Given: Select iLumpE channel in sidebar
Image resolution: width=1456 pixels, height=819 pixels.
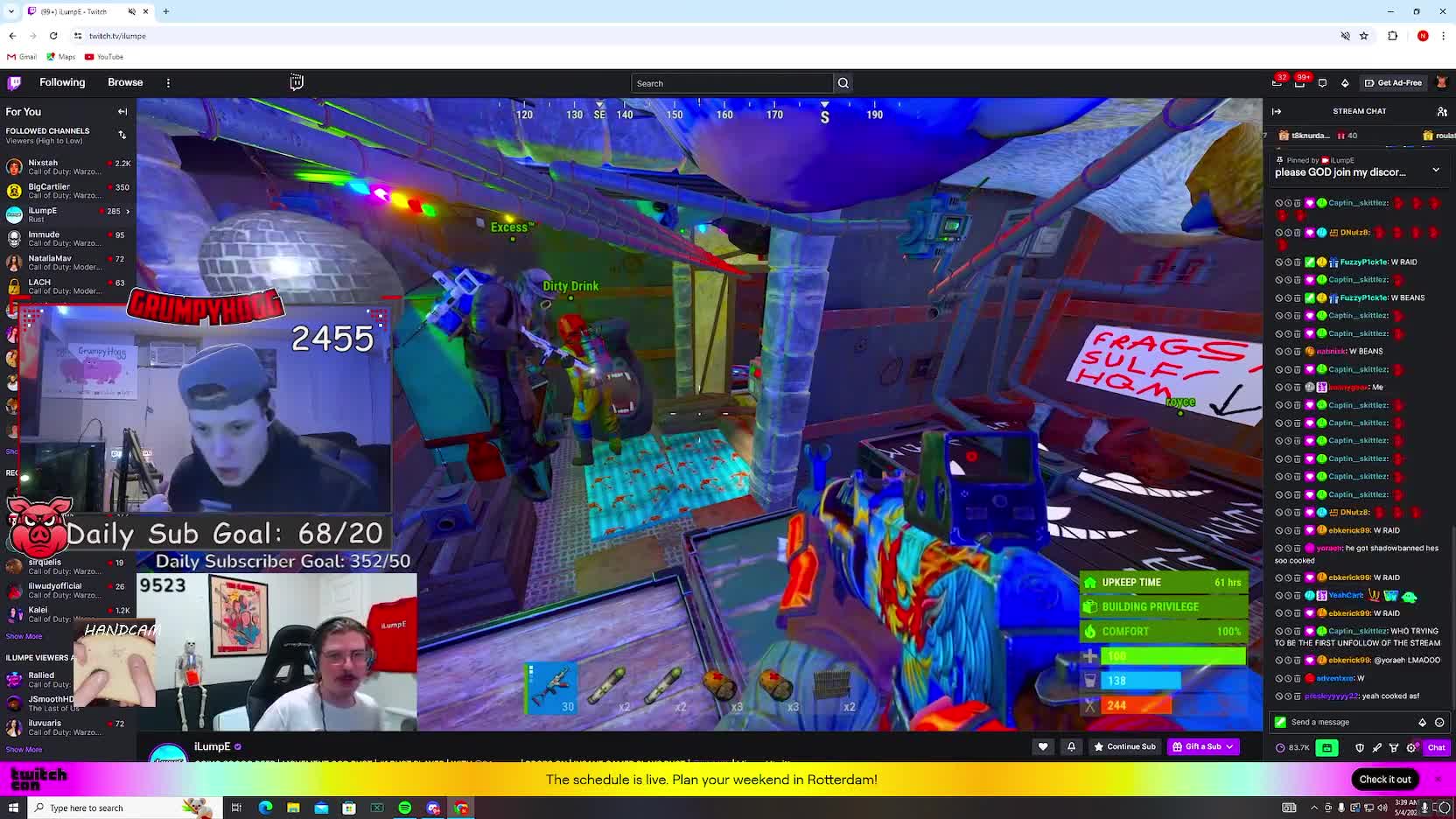Looking at the screenshot, I should pyautogui.click(x=67, y=214).
